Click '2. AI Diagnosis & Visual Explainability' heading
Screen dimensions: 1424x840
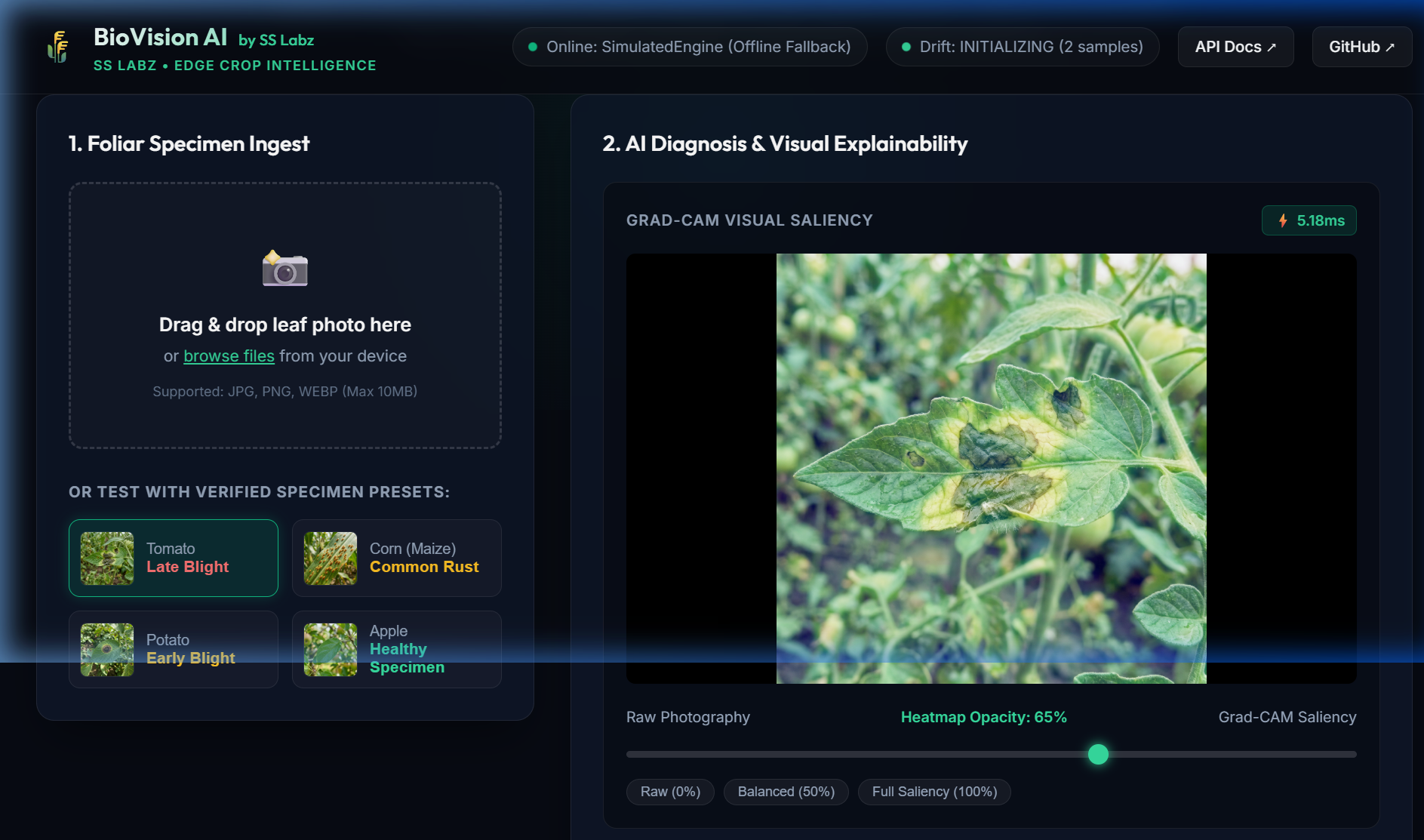(x=785, y=143)
